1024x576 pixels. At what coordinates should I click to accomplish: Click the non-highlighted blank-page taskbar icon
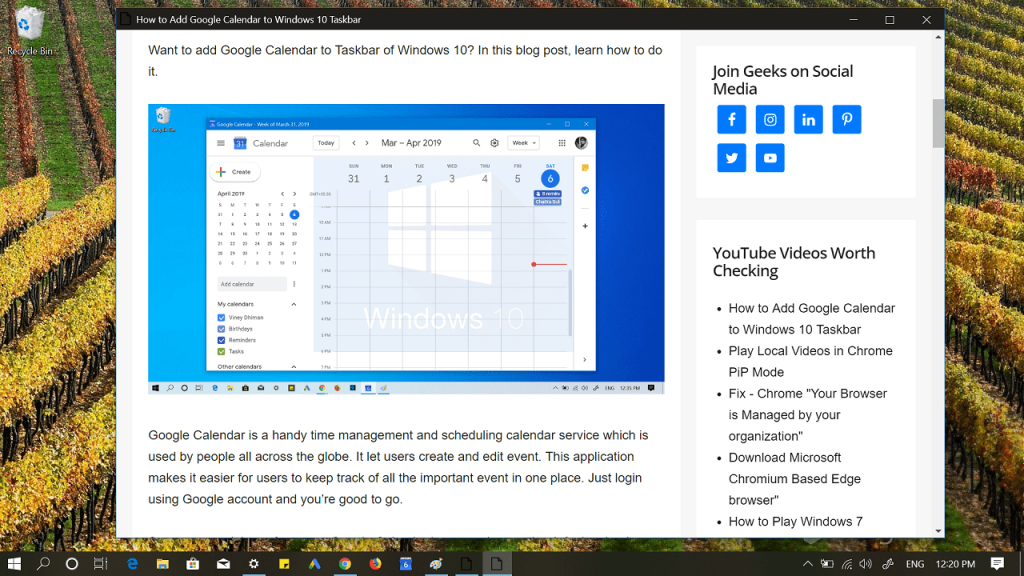(x=466, y=564)
